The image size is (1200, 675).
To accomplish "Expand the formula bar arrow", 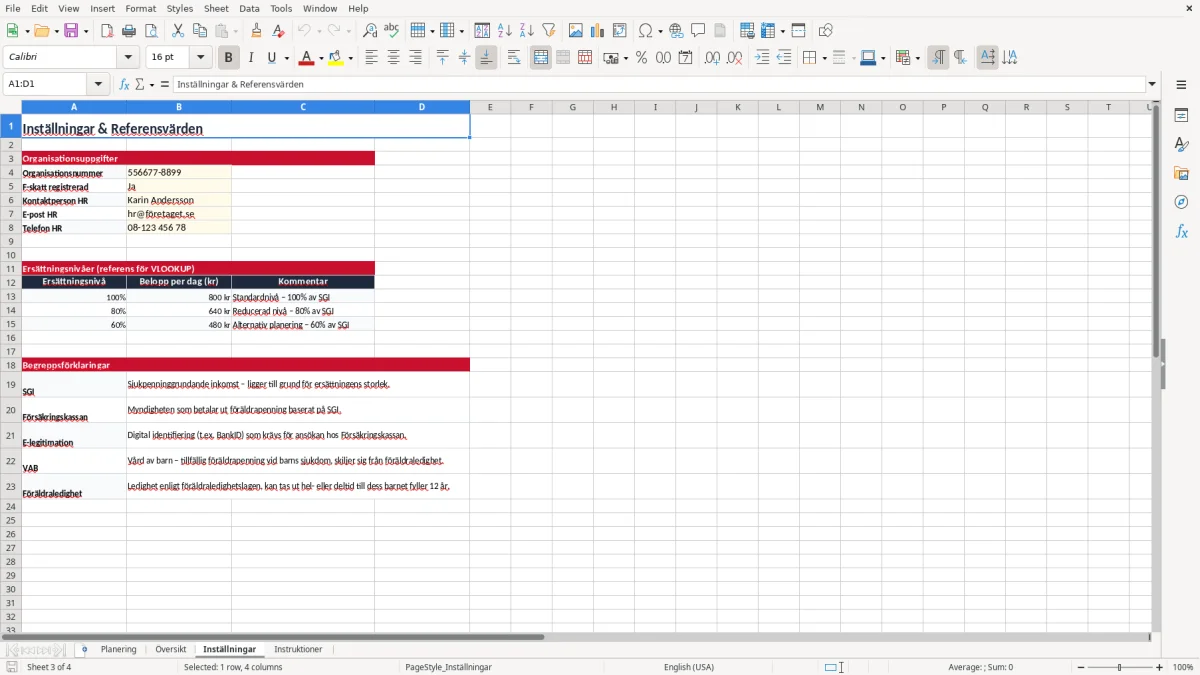I will pyautogui.click(x=1153, y=85).
